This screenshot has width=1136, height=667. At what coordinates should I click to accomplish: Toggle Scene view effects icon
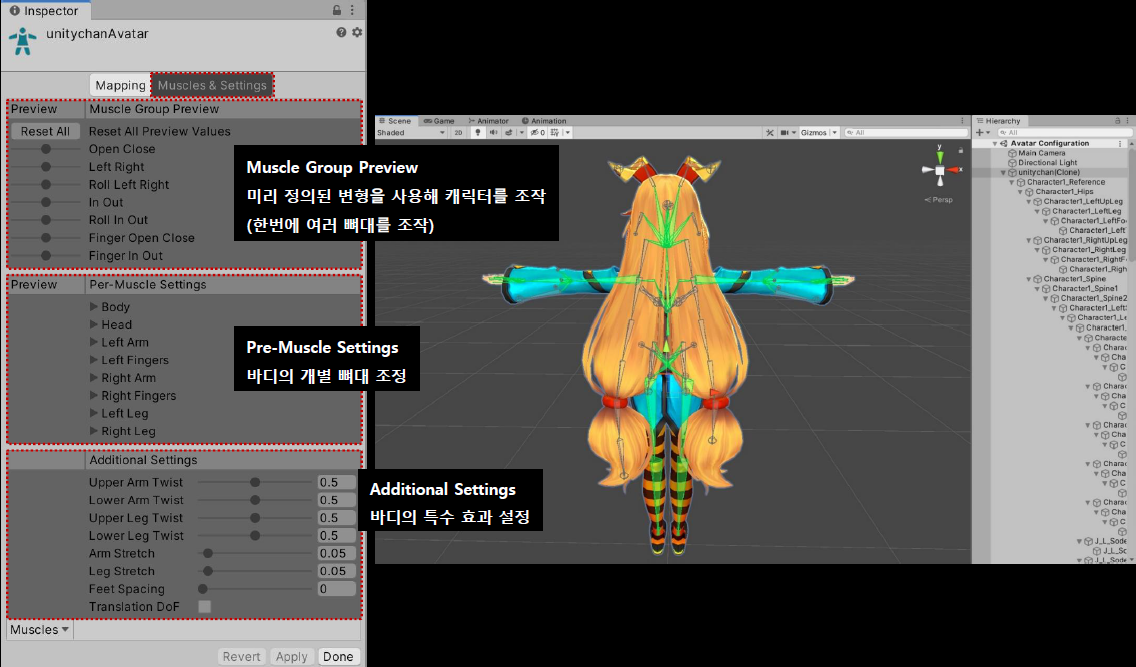(509, 133)
